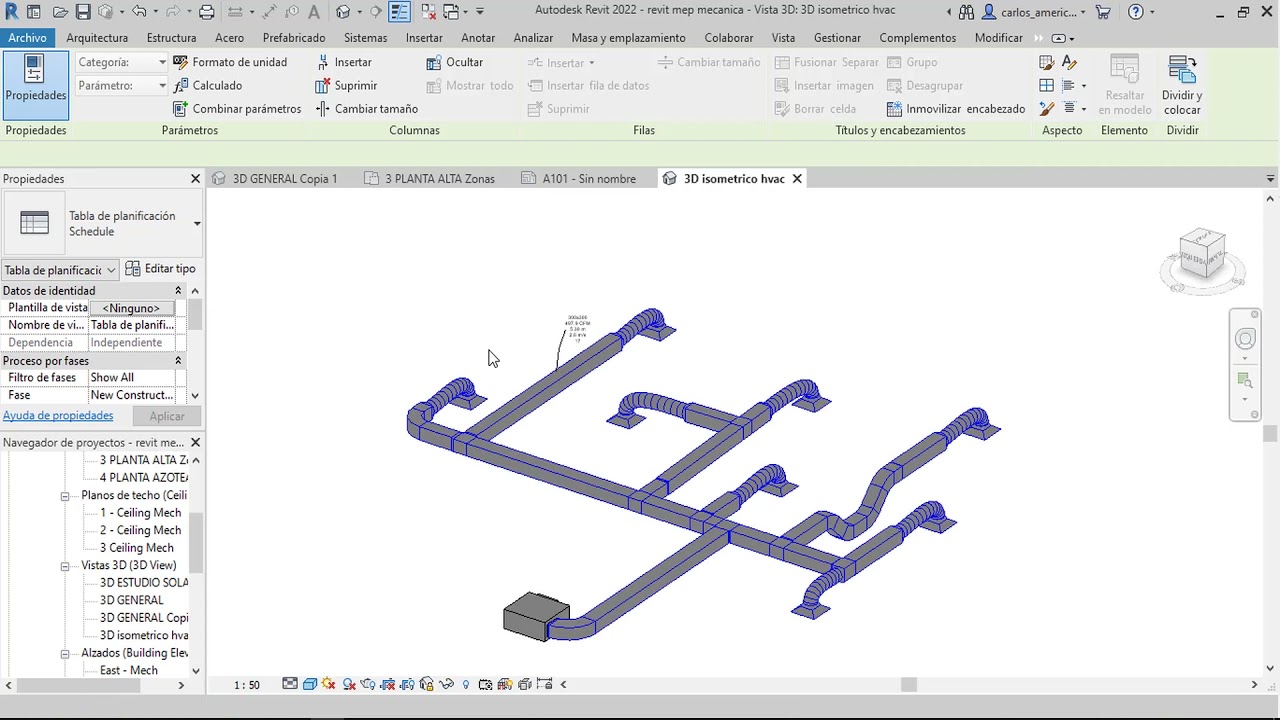Click the navigation wheel icon on navigation bar

point(1245,339)
